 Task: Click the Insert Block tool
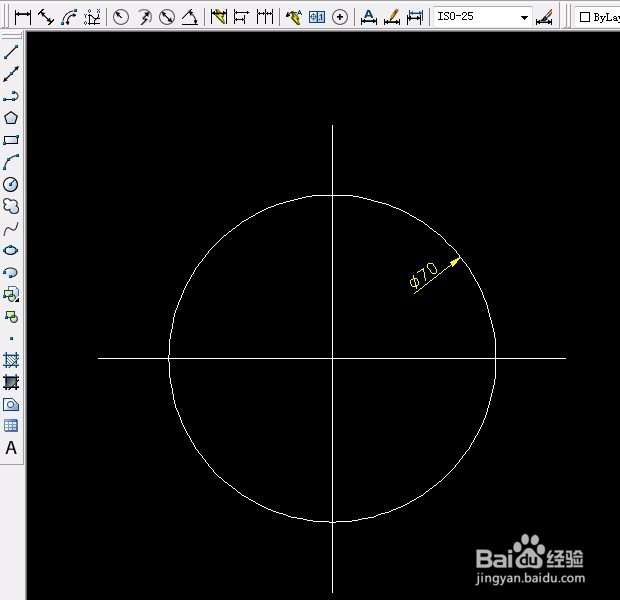(x=11, y=295)
